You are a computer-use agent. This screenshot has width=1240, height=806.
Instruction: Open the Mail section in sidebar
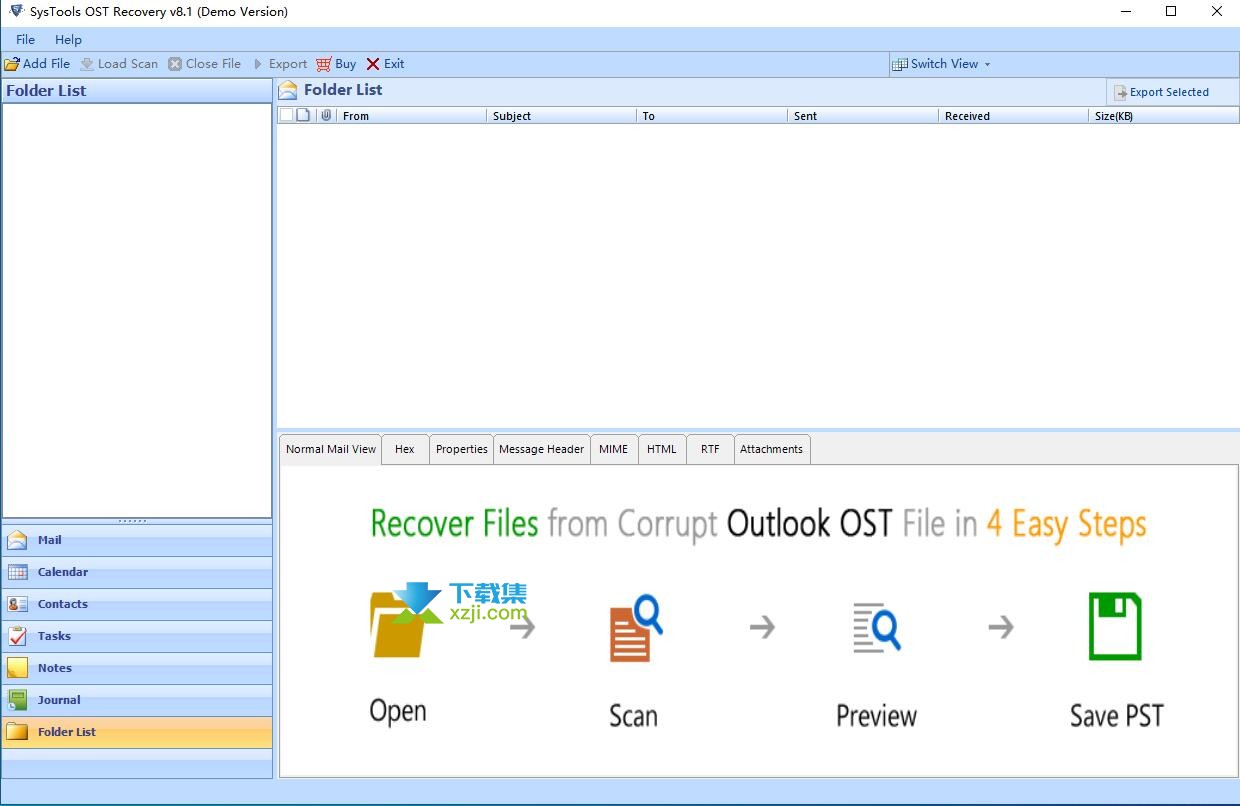click(50, 540)
